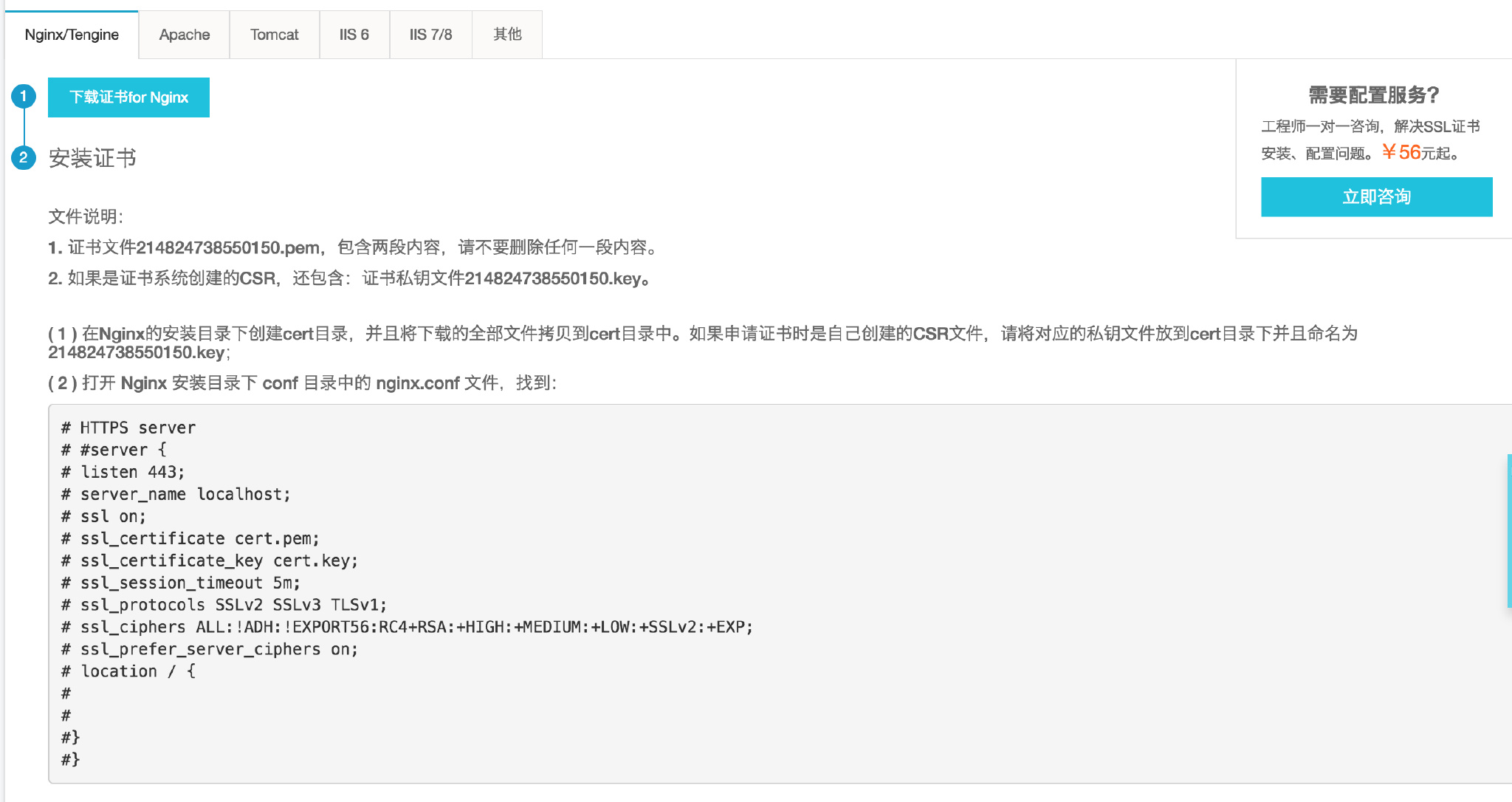This screenshot has height=802, width=1512.
Task: Switch to the IIS 6 tab
Action: 354,35
